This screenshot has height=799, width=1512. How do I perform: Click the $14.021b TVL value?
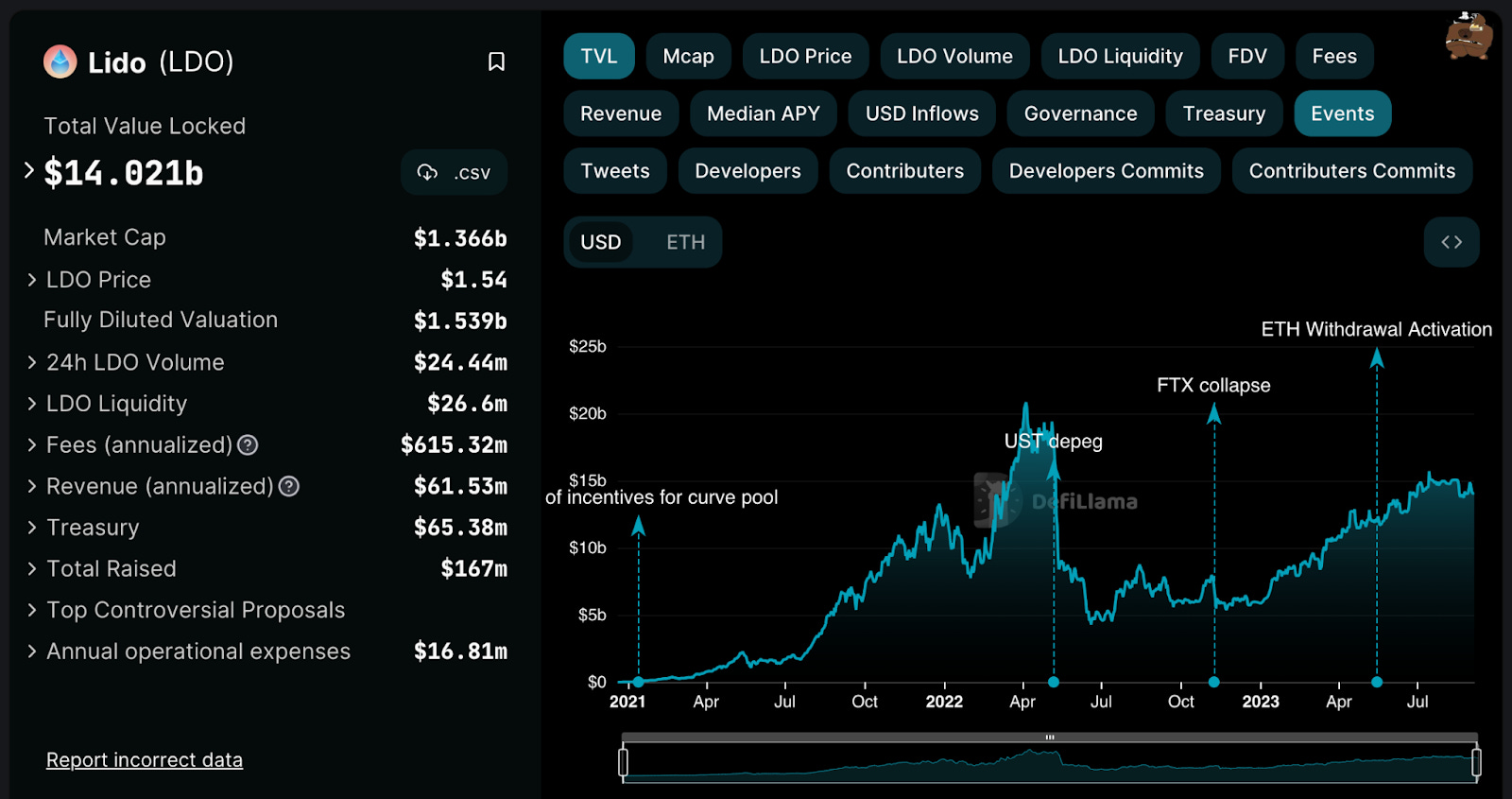tap(124, 173)
